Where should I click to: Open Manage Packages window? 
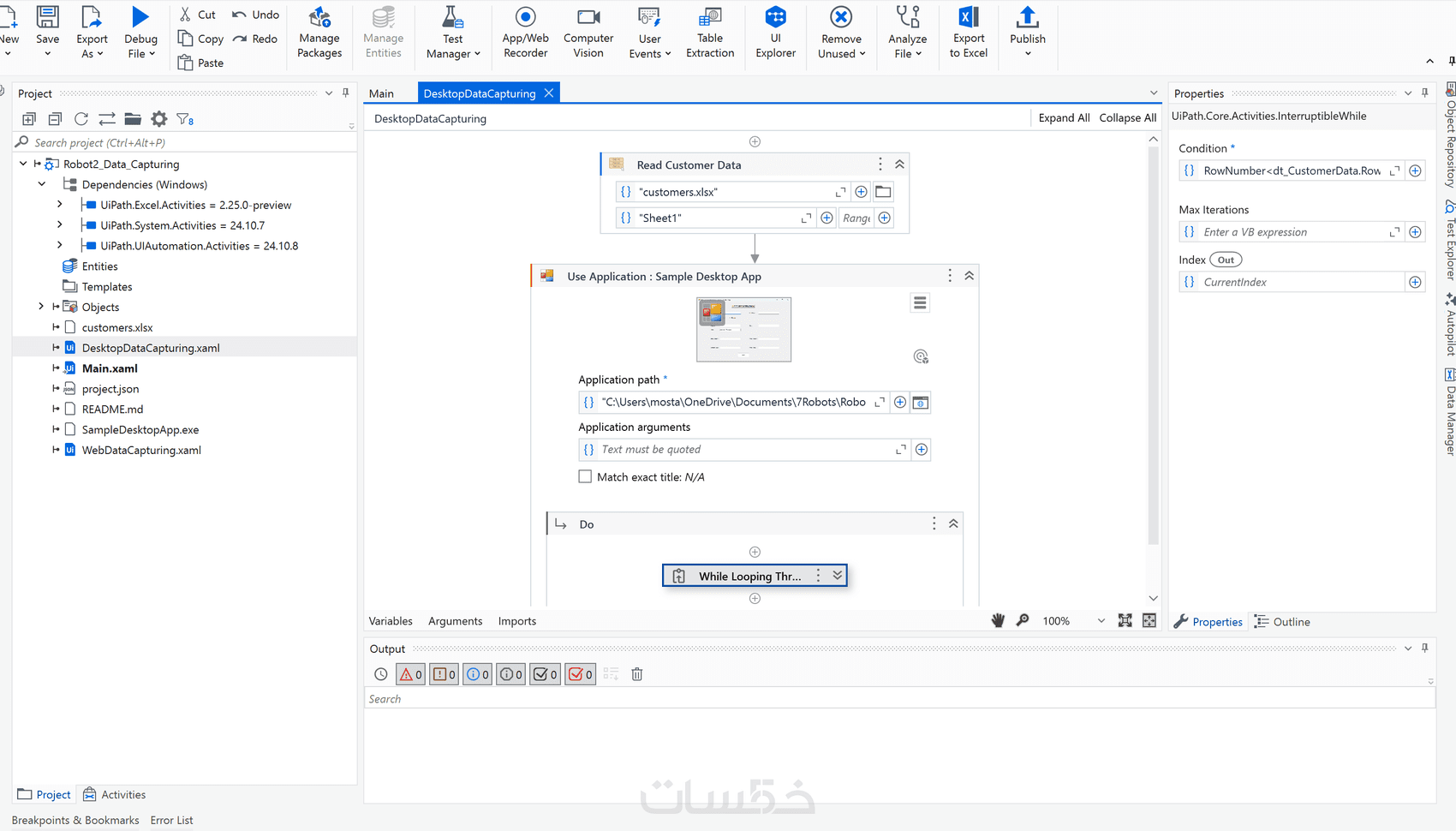[x=319, y=32]
